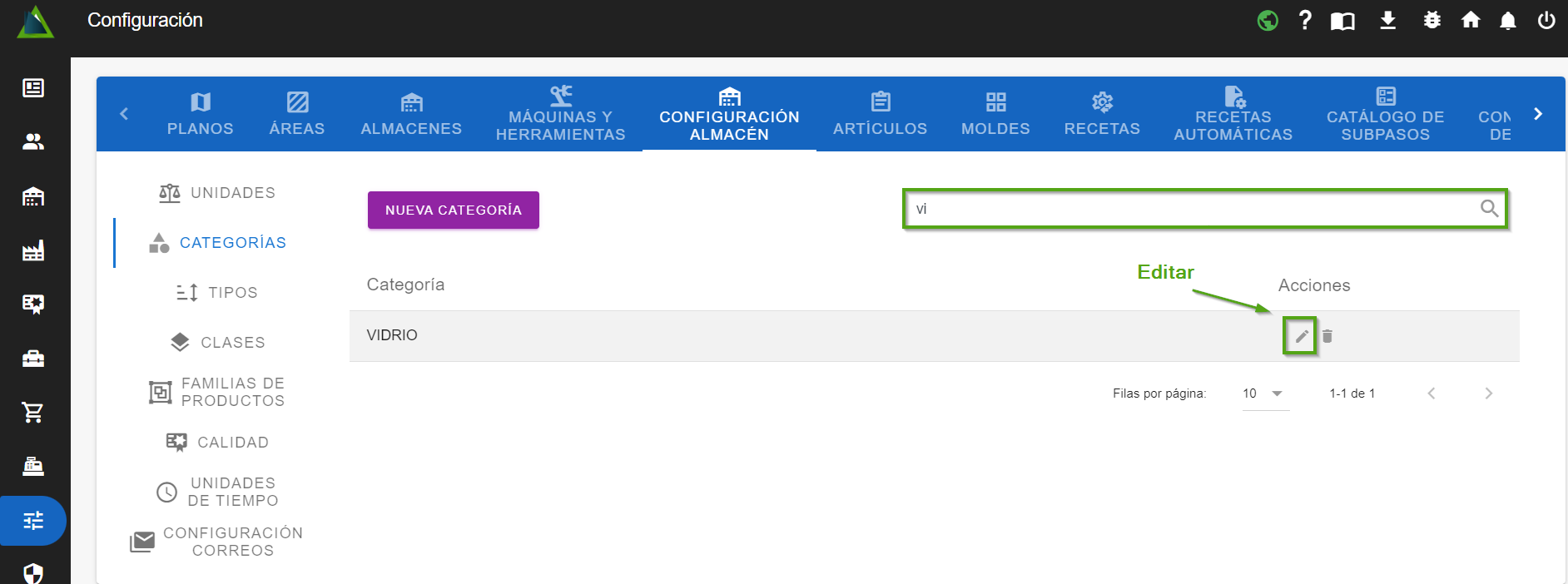Go to home via house icon
Image resolution: width=1568 pixels, height=584 pixels.
click(x=1471, y=20)
